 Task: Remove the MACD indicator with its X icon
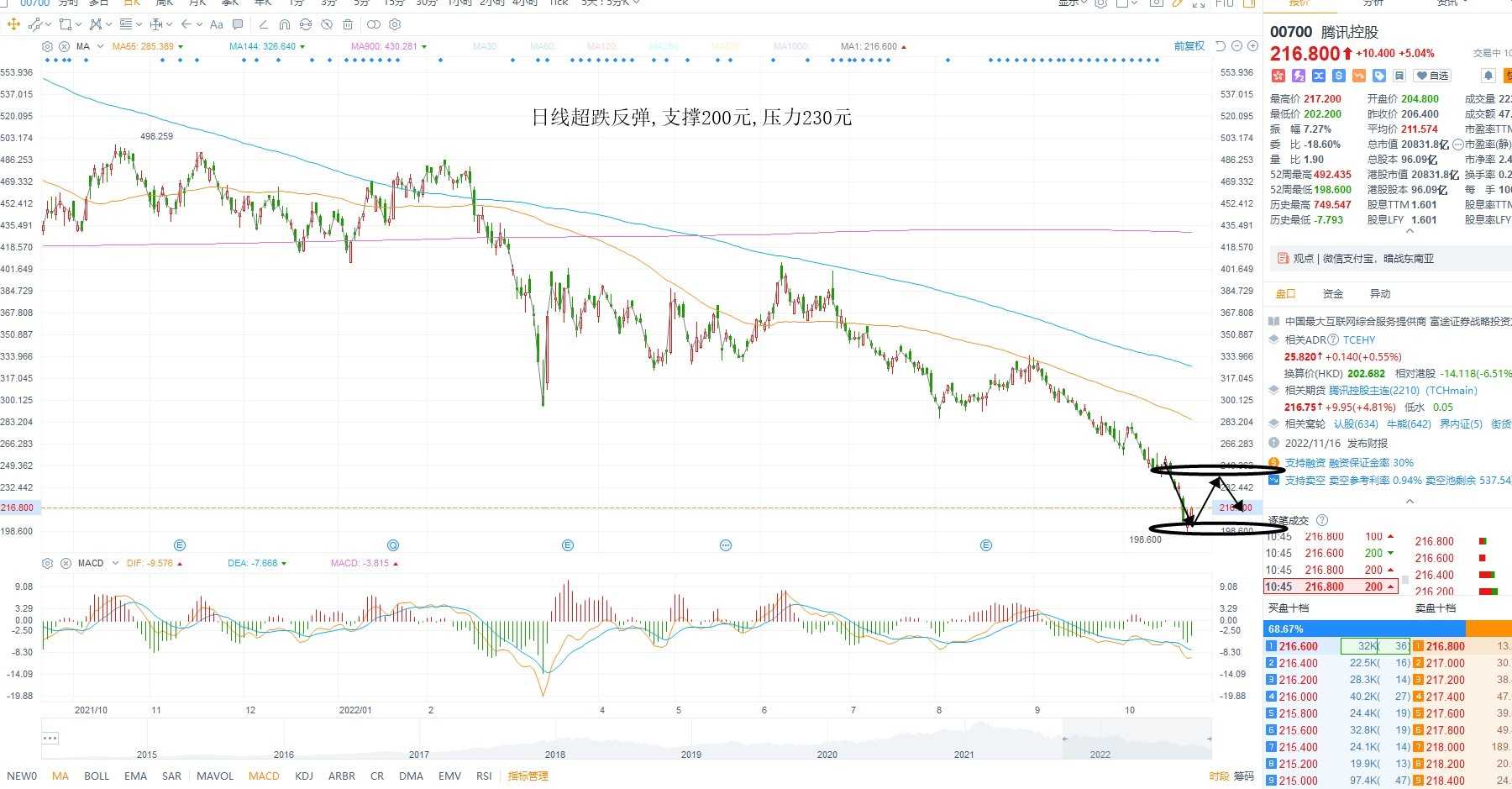click(65, 563)
